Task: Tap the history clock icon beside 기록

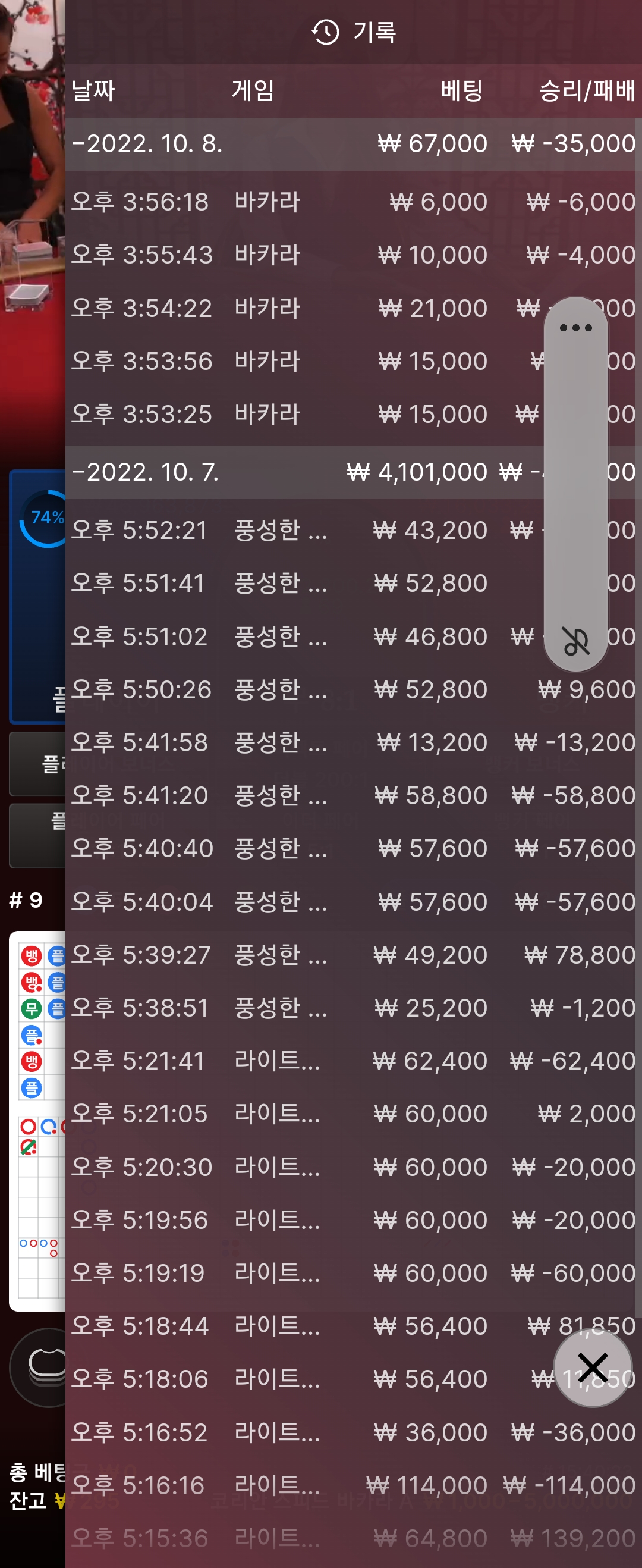Action: 325,32
